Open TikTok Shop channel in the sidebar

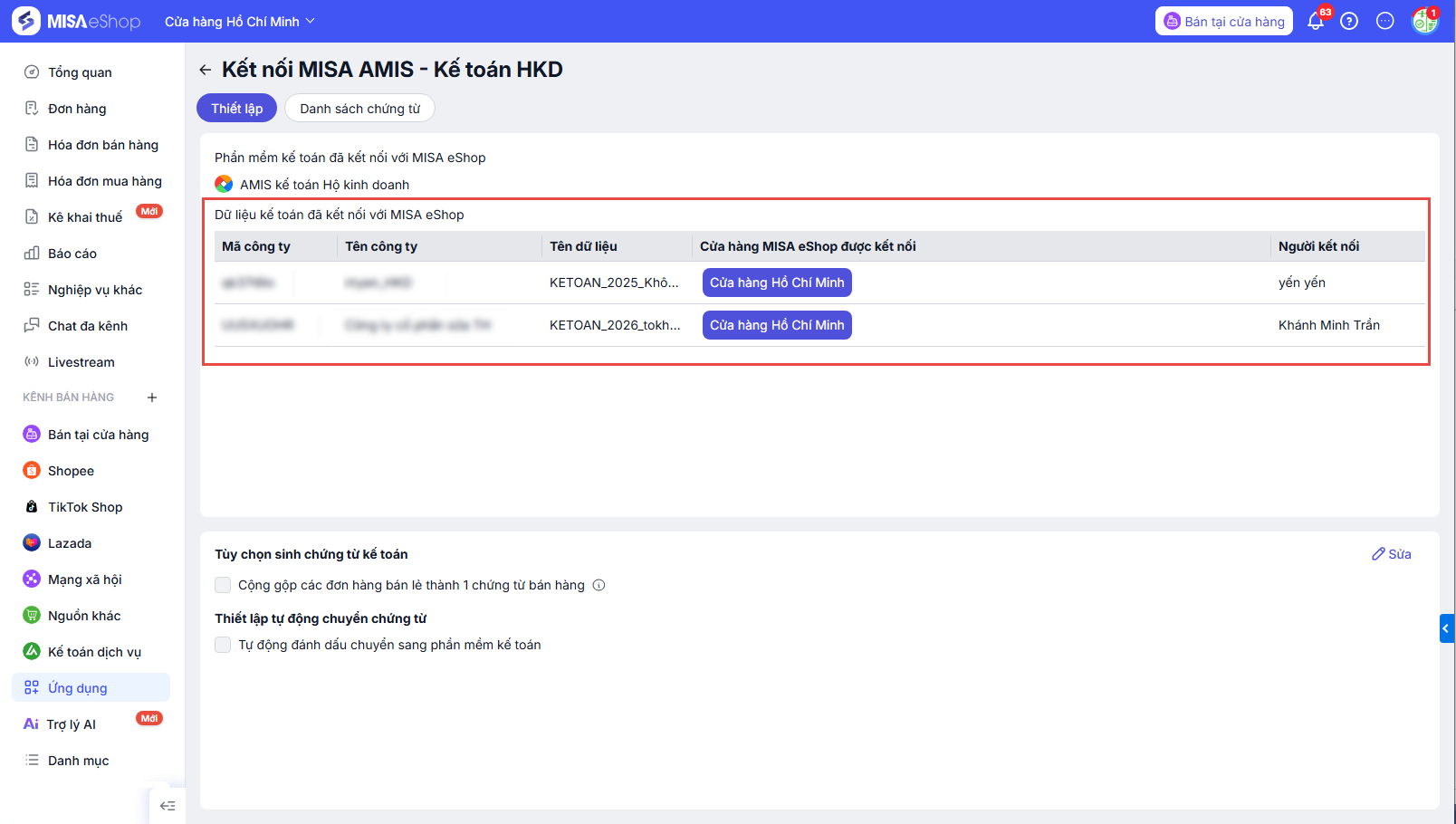pyautogui.click(x=91, y=507)
